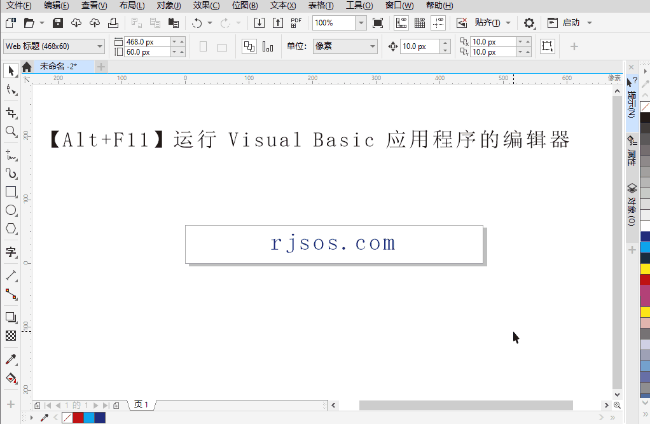Image resolution: width=650 pixels, height=424 pixels.
Task: Click home welcome screen tab
Action: 27,67
